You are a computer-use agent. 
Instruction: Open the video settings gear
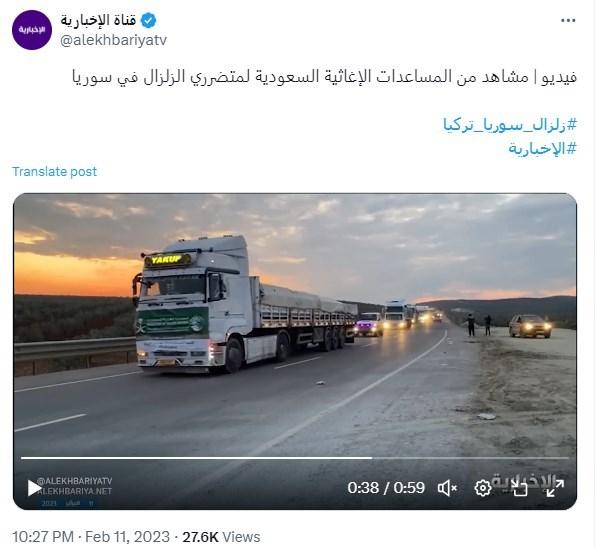coord(483,488)
